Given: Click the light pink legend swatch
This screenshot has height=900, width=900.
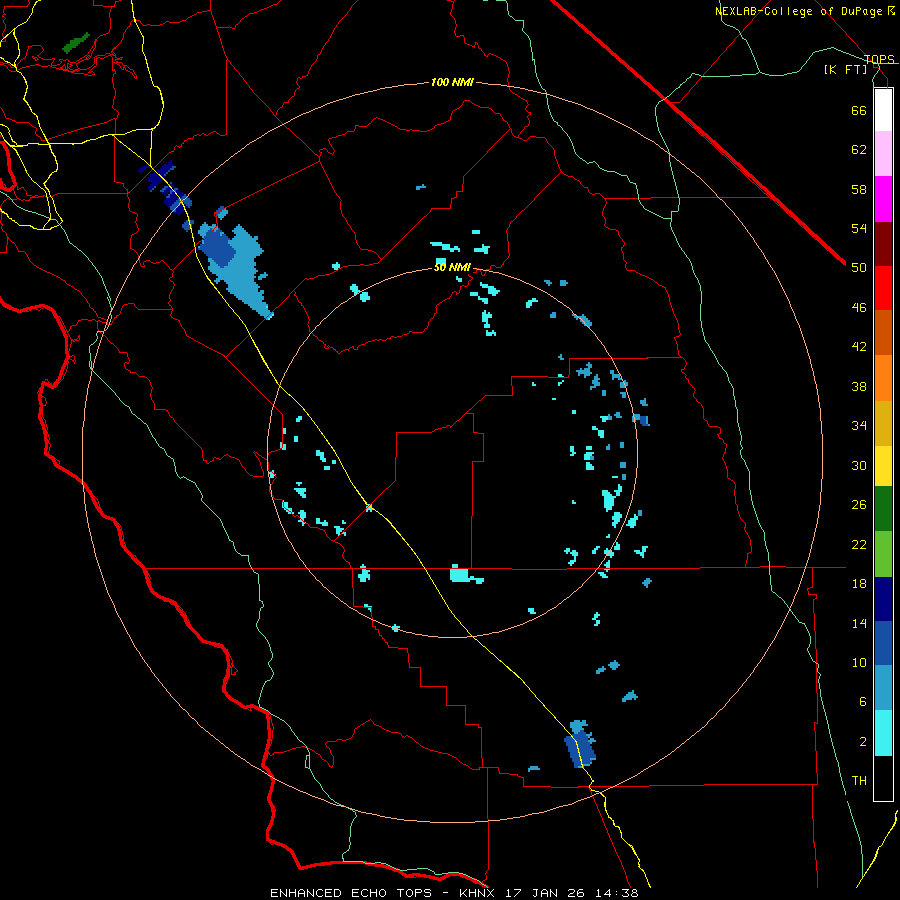Looking at the screenshot, I should (883, 153).
